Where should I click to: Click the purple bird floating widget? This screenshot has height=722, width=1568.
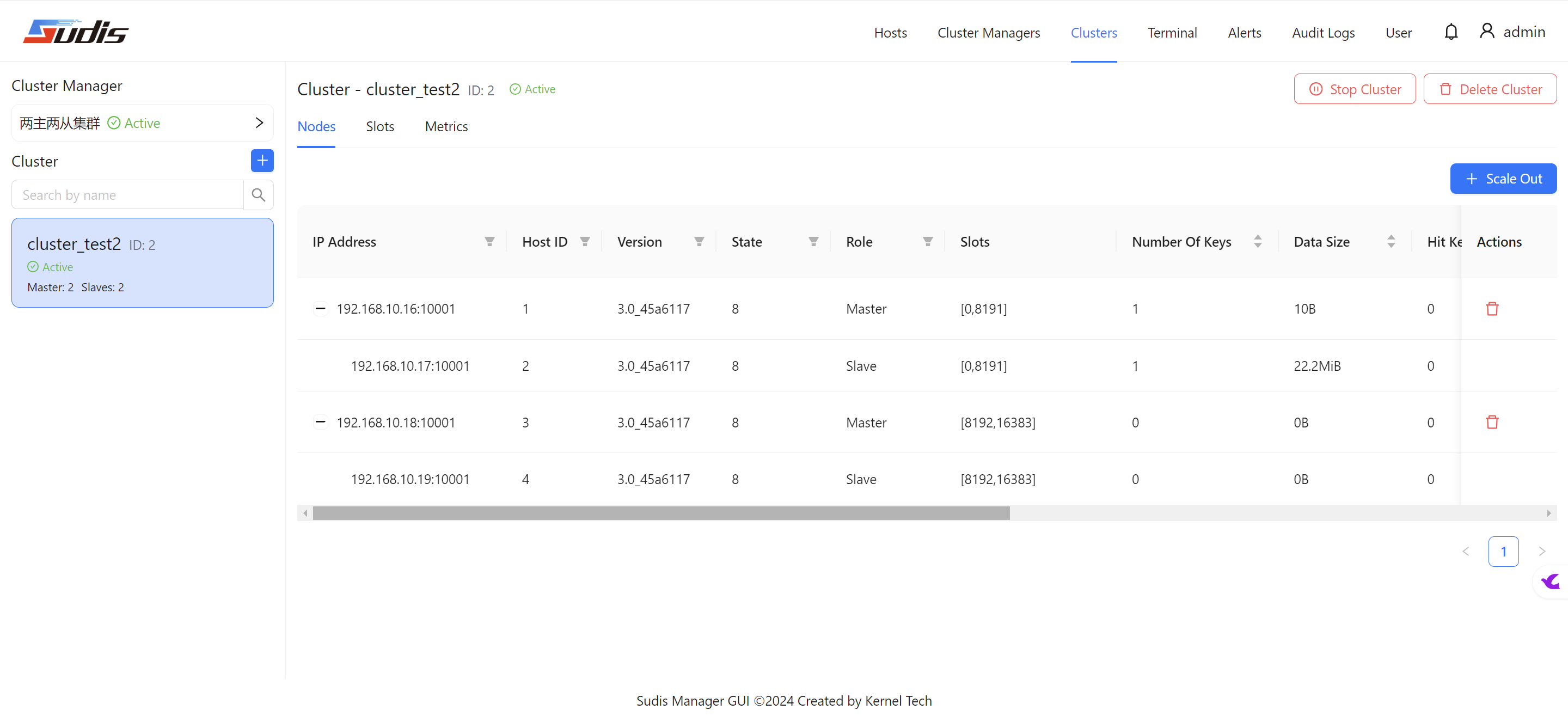point(1551,582)
